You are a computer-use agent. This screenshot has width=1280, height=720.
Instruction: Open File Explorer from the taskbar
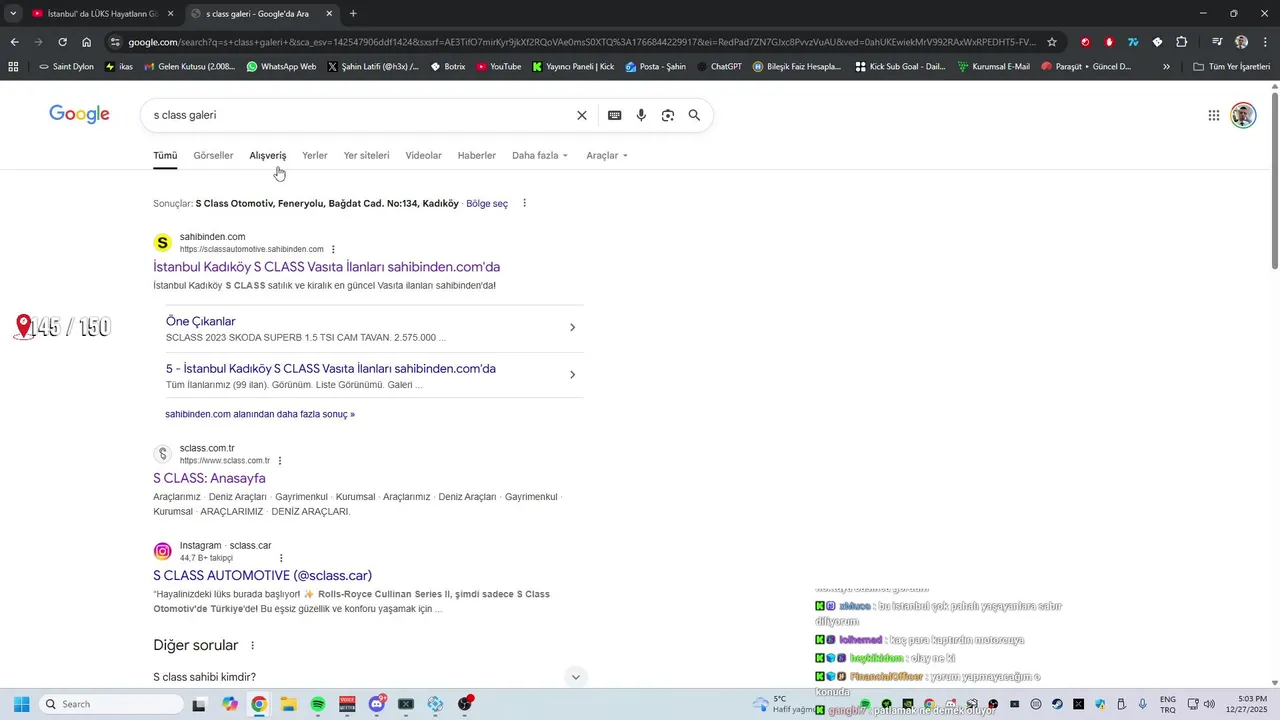288,704
